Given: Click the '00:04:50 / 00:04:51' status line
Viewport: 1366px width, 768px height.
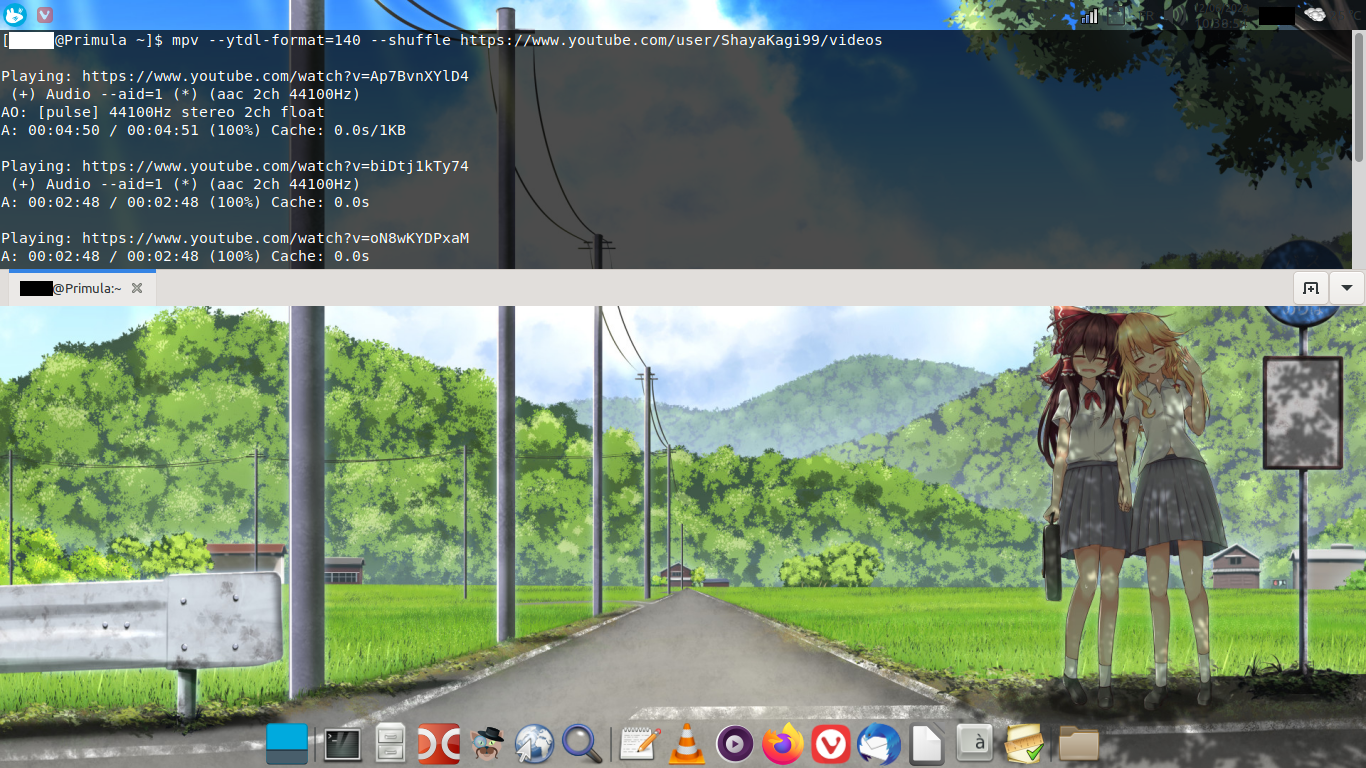Looking at the screenshot, I should [204, 130].
